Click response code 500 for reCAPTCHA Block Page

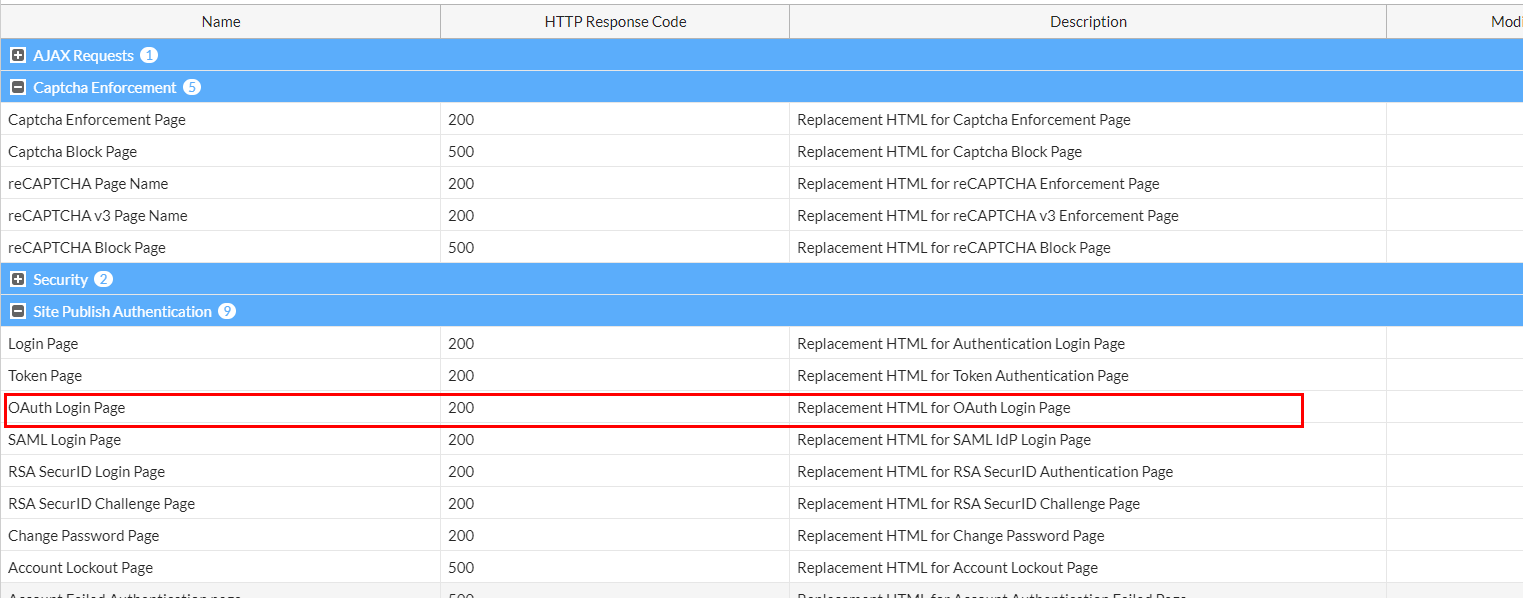461,248
